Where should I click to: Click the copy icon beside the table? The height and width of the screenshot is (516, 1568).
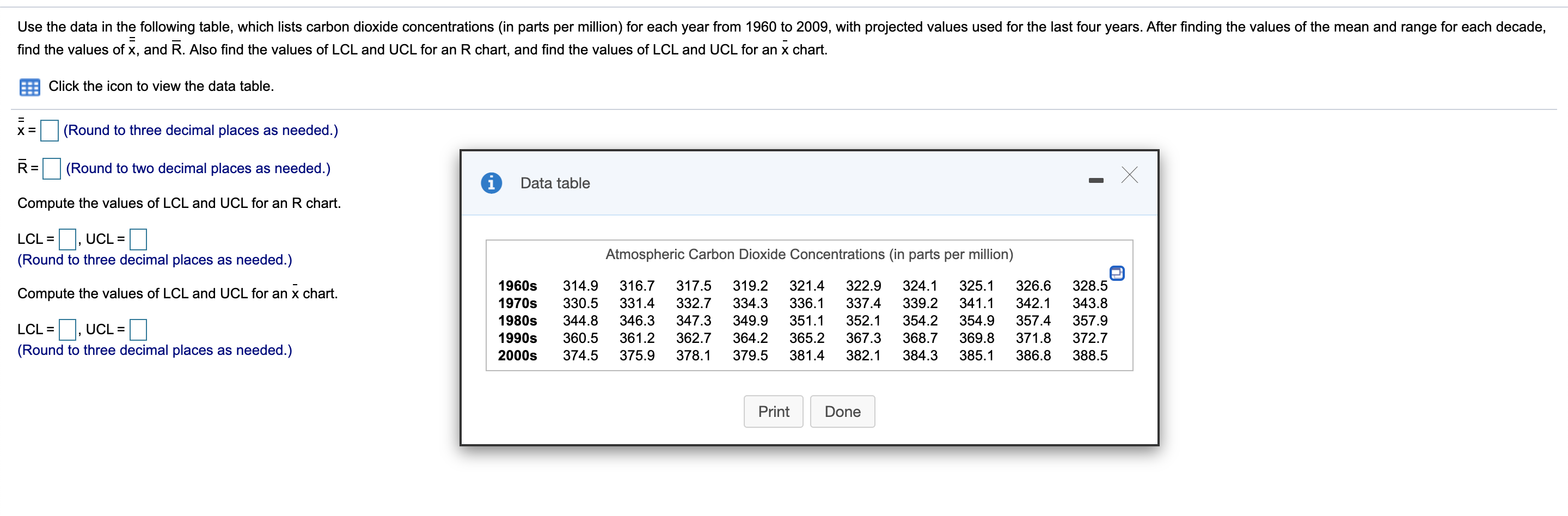click(x=1116, y=273)
